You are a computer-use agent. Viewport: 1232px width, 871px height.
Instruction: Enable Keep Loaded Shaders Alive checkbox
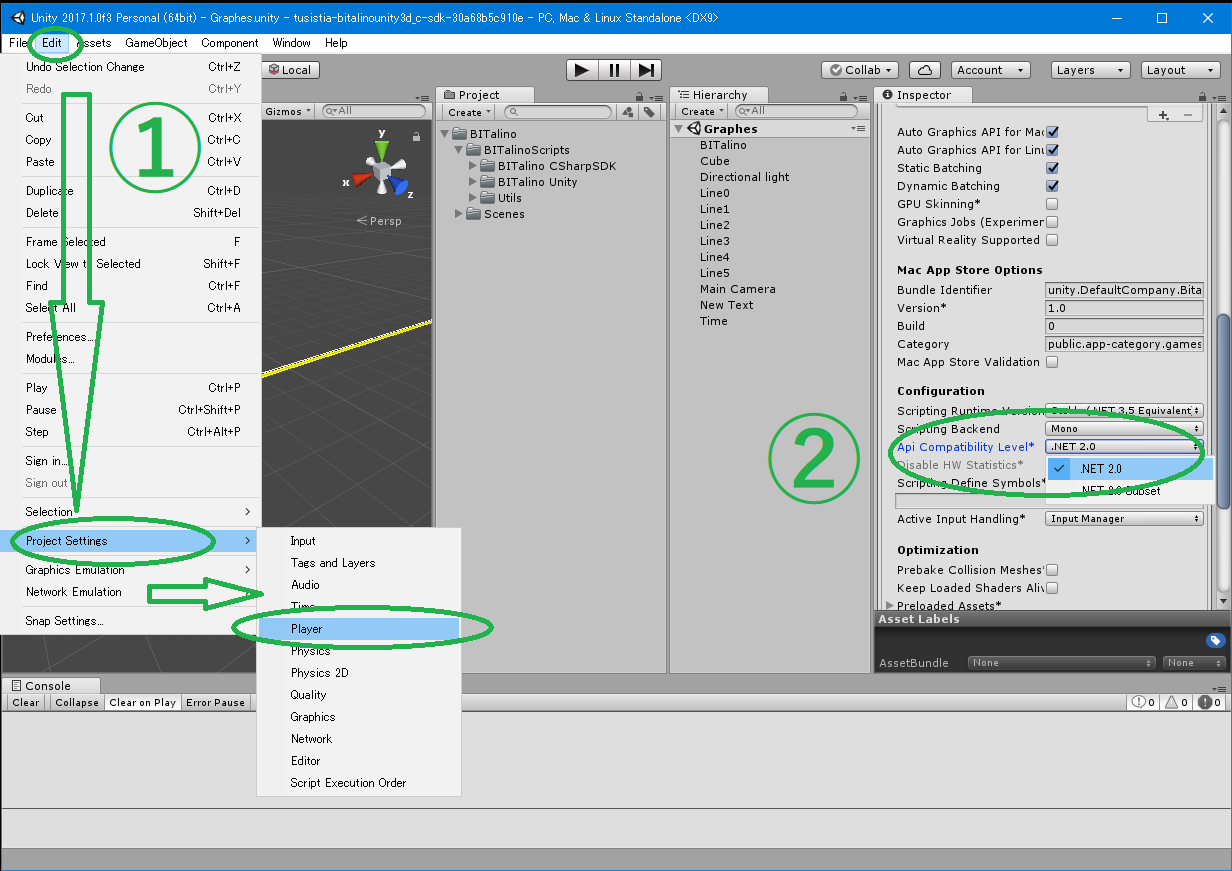tap(1052, 588)
